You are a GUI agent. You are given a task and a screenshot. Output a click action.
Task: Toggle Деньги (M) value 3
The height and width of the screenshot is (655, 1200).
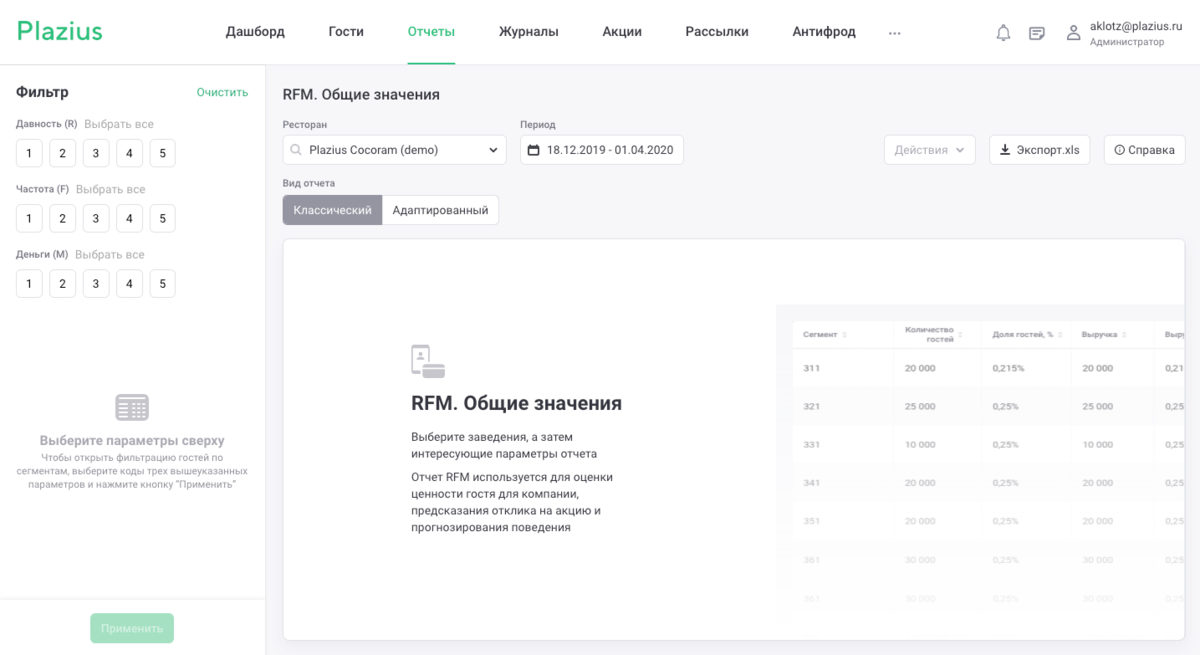(x=95, y=284)
